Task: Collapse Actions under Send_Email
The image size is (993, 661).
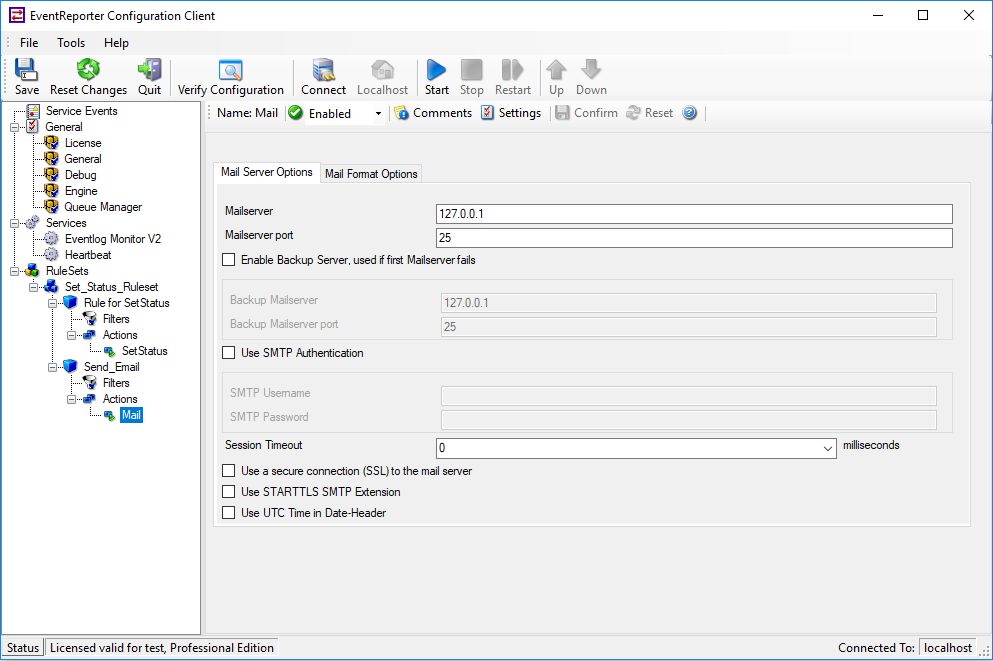Action: pos(72,399)
